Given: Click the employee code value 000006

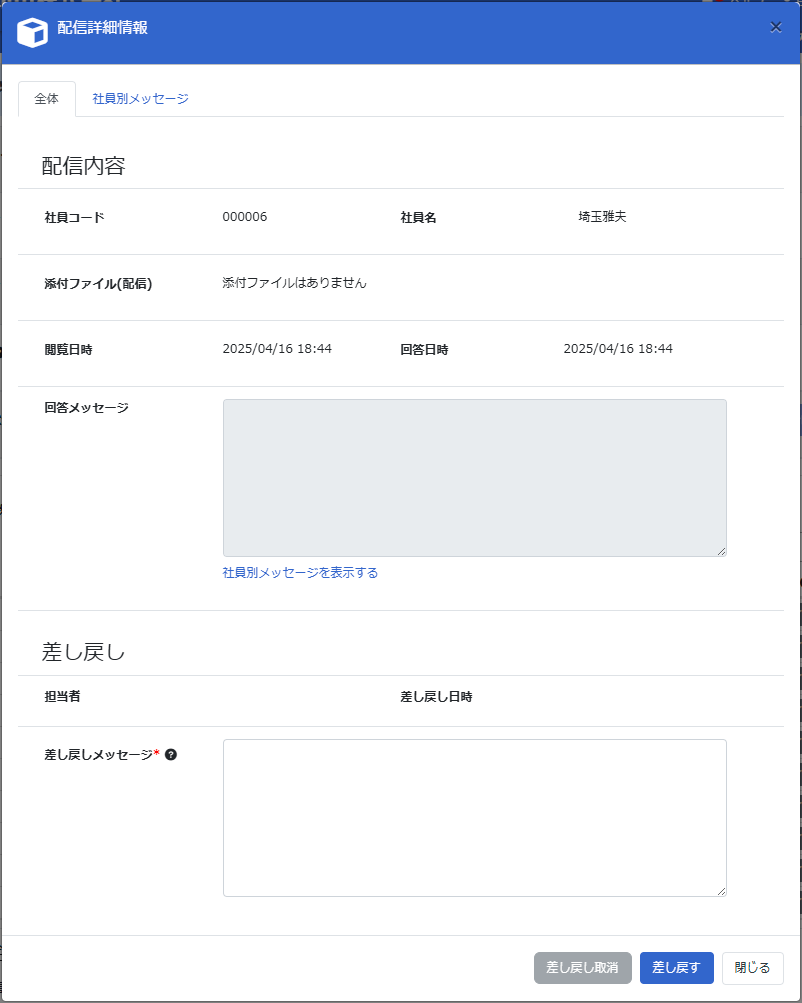Looking at the screenshot, I should pos(245,217).
